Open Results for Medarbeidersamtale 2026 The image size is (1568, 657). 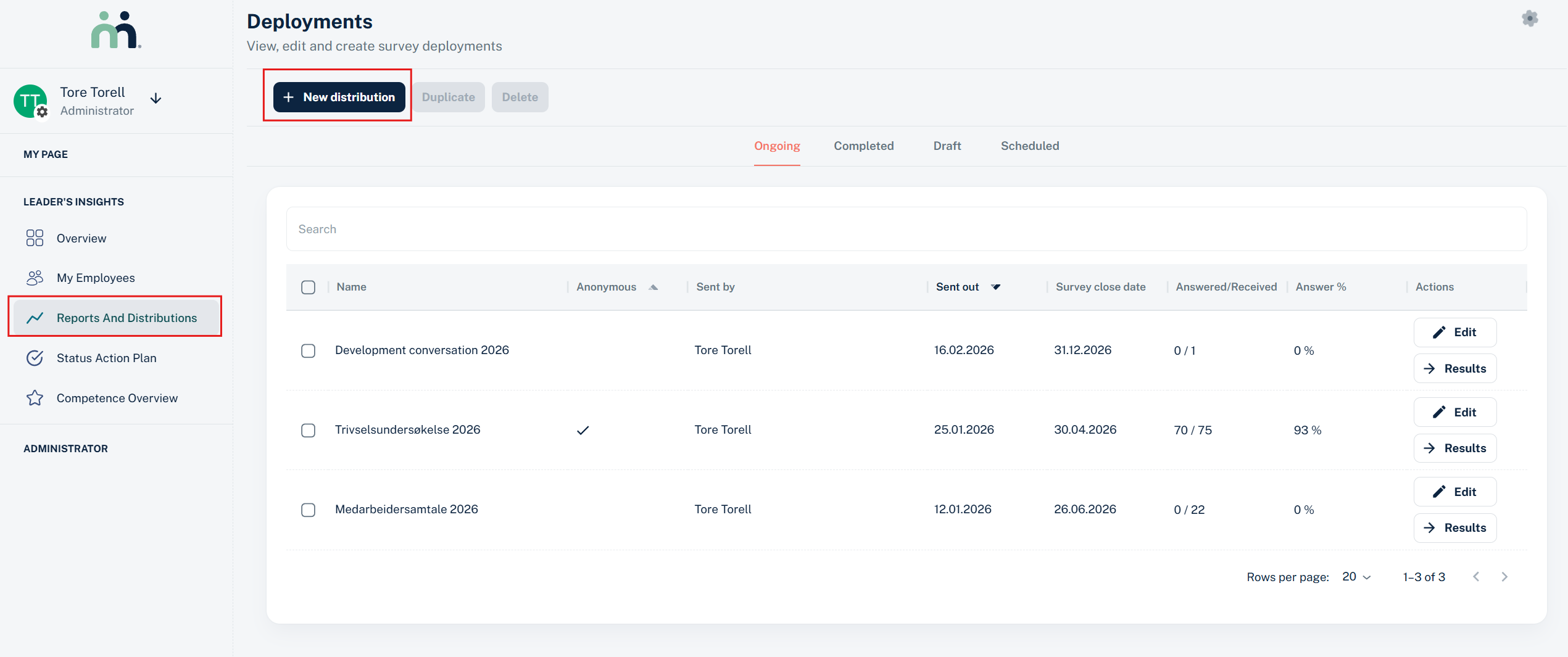point(1454,527)
